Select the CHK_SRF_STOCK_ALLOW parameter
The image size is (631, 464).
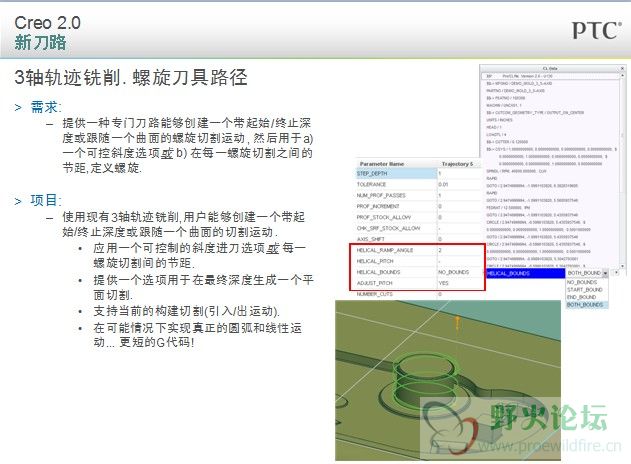tap(388, 228)
